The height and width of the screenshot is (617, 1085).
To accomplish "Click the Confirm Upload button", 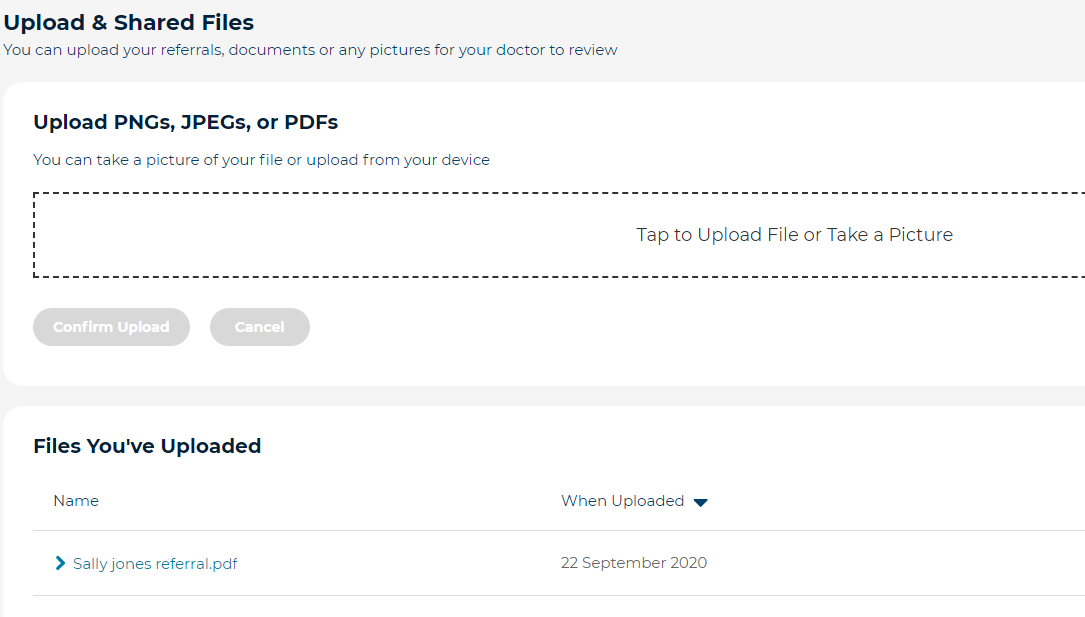I will [x=111, y=326].
